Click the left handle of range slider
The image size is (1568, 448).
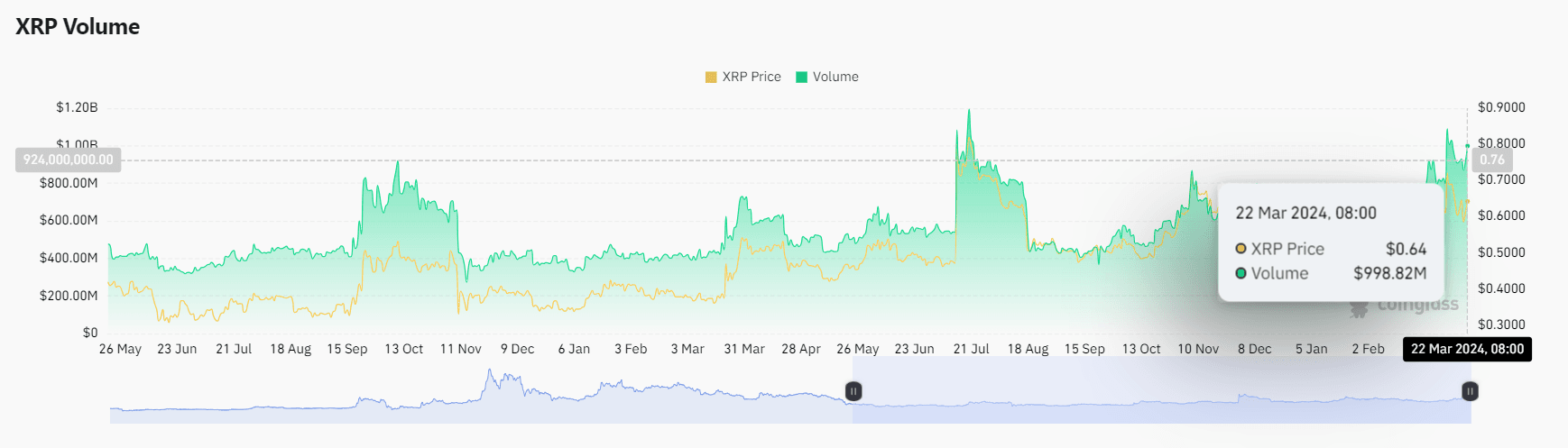pos(853,391)
